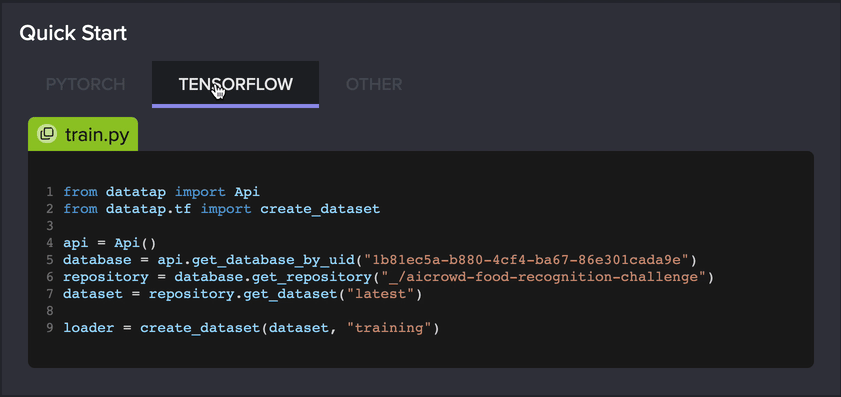Click line number 5 in code gutter

coord(49,260)
